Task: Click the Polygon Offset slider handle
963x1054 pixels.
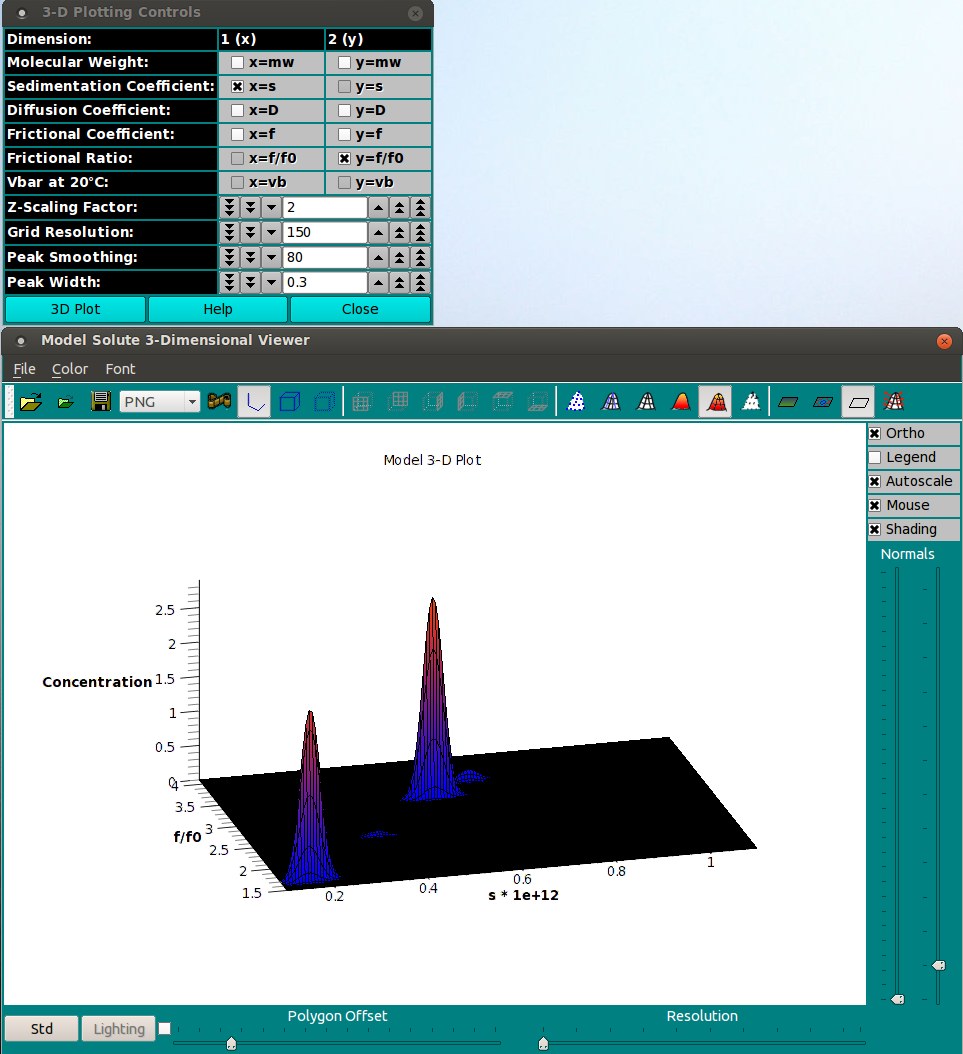Action: [x=231, y=1043]
